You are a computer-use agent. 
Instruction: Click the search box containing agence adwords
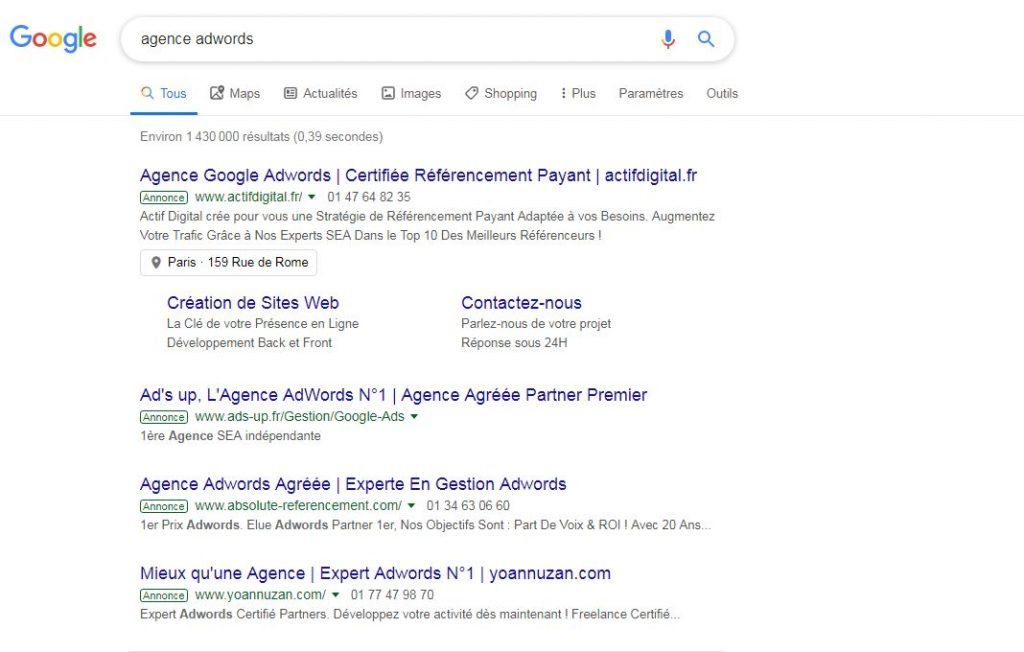pos(390,39)
